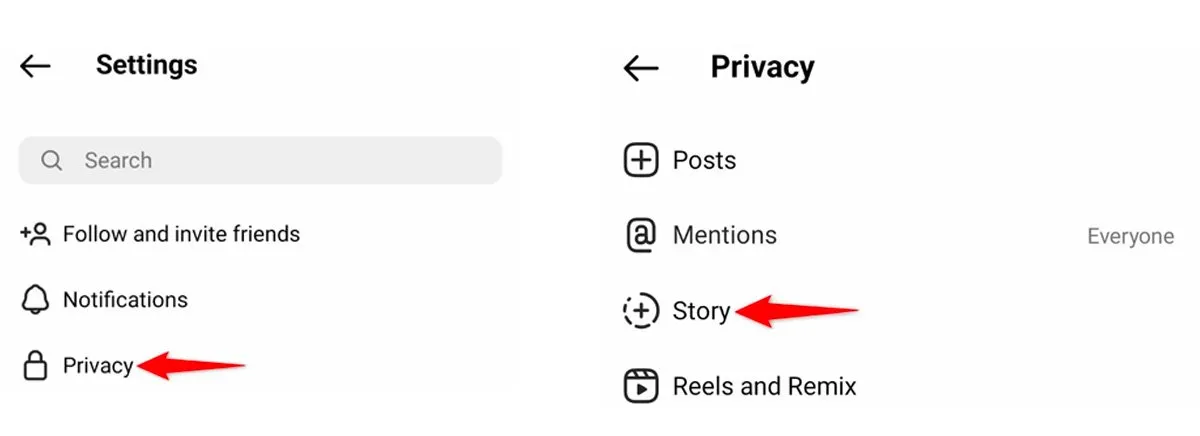The image size is (1200, 436).
Task: Click the Reels clapperboard icon
Action: click(x=641, y=386)
